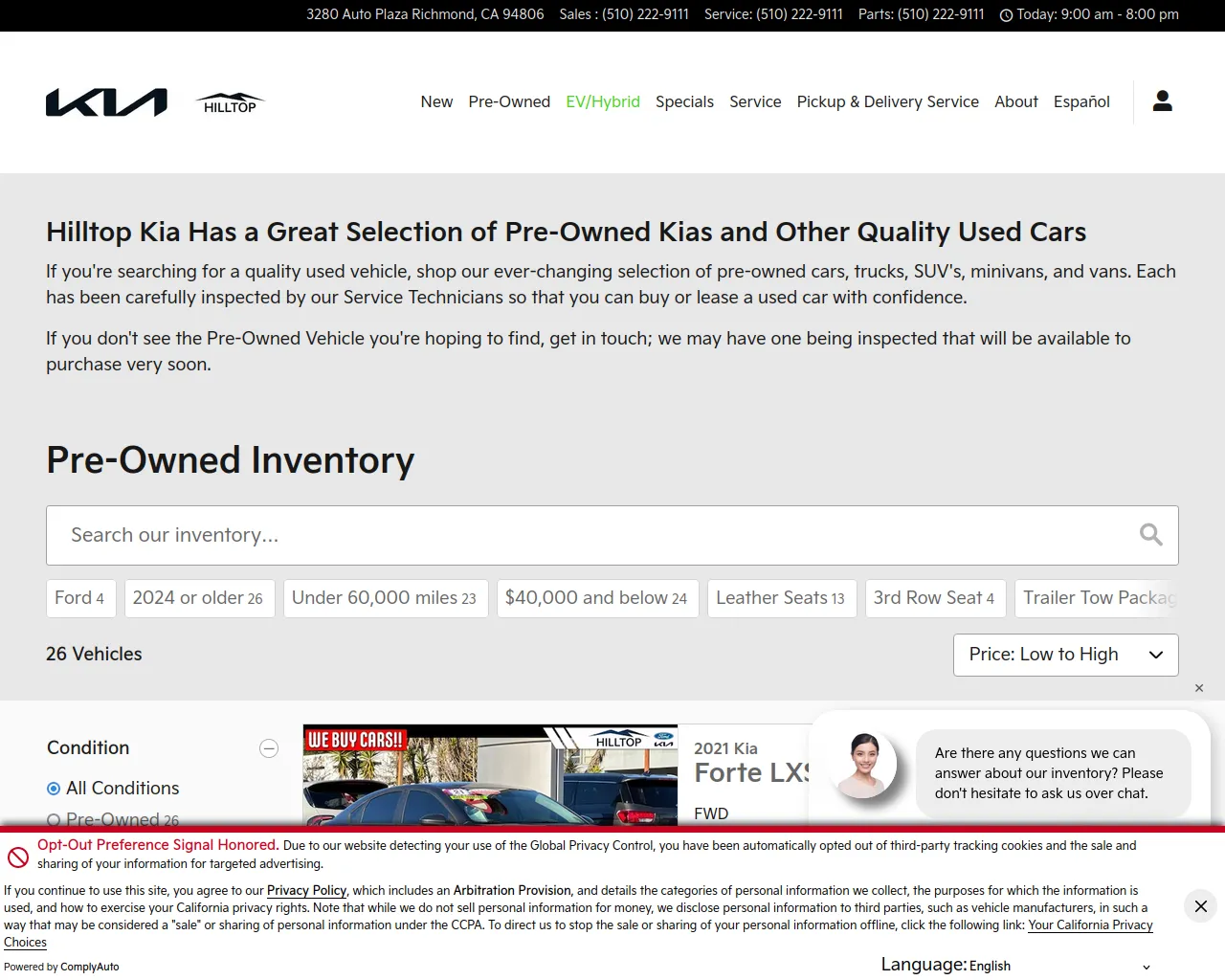1225x980 pixels.
Task: Open the 2021 Kia Forte LXS listing title
Action: tap(753, 772)
